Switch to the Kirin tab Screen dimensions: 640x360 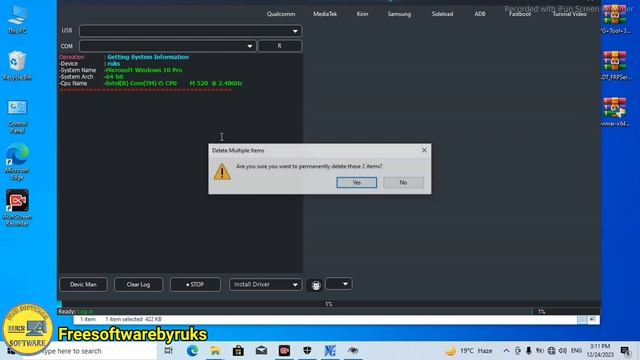pos(362,14)
